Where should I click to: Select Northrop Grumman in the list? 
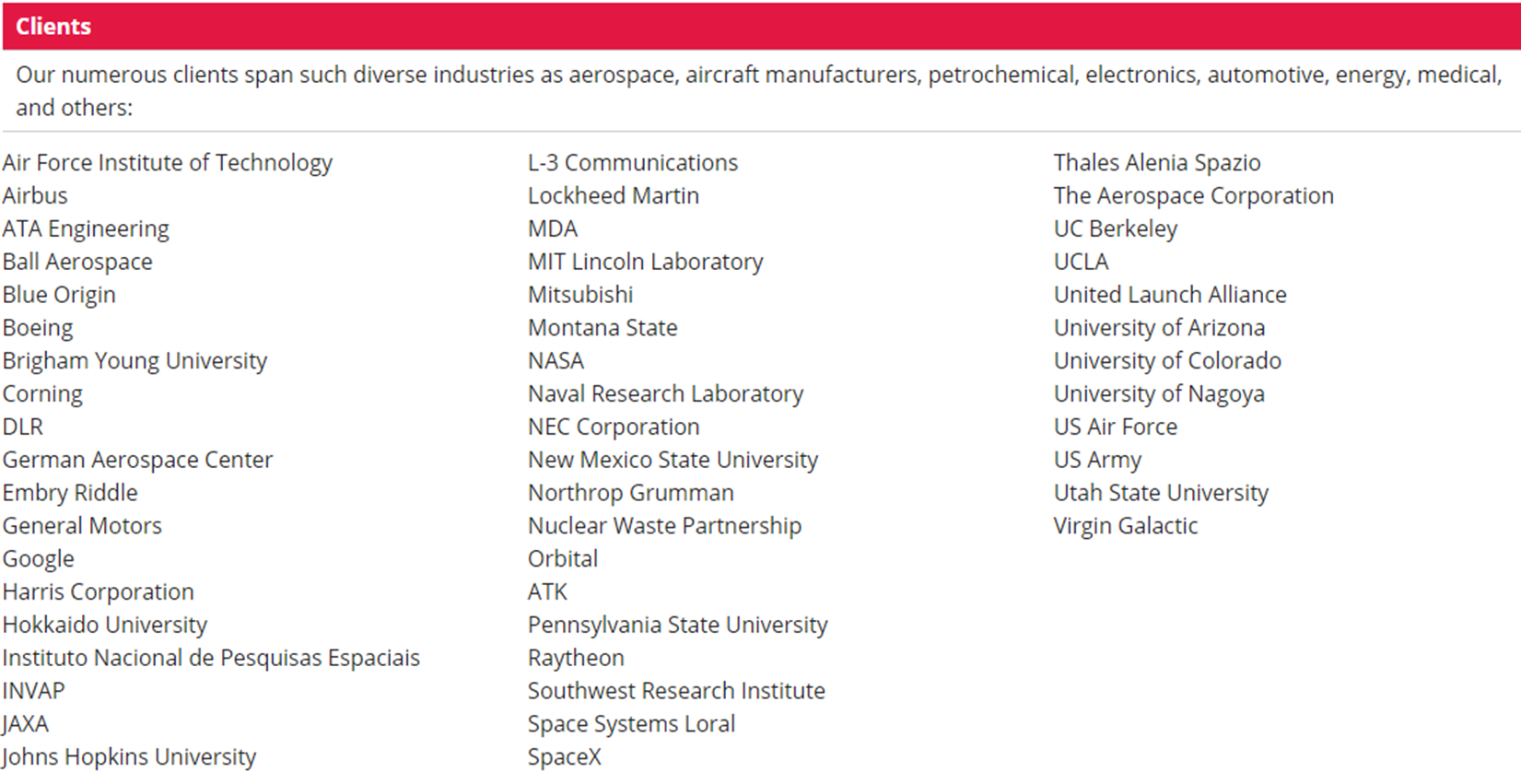[630, 493]
